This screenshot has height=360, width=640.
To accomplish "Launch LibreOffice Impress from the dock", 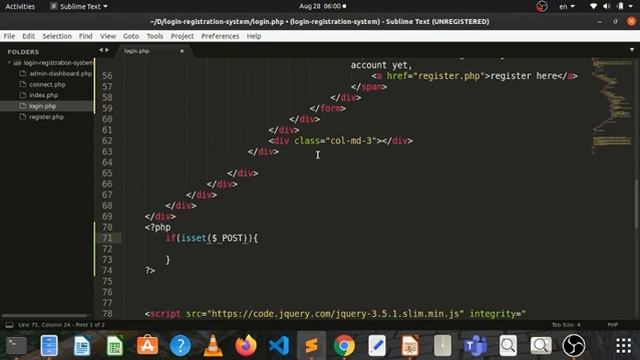I will tap(410, 345).
